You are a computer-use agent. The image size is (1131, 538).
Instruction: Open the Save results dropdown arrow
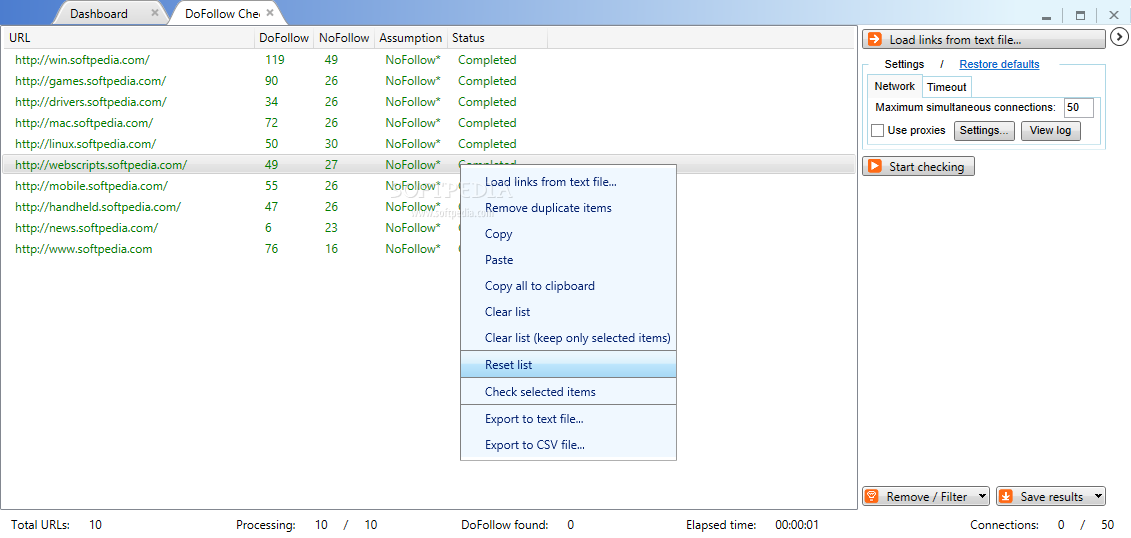(x=1097, y=496)
